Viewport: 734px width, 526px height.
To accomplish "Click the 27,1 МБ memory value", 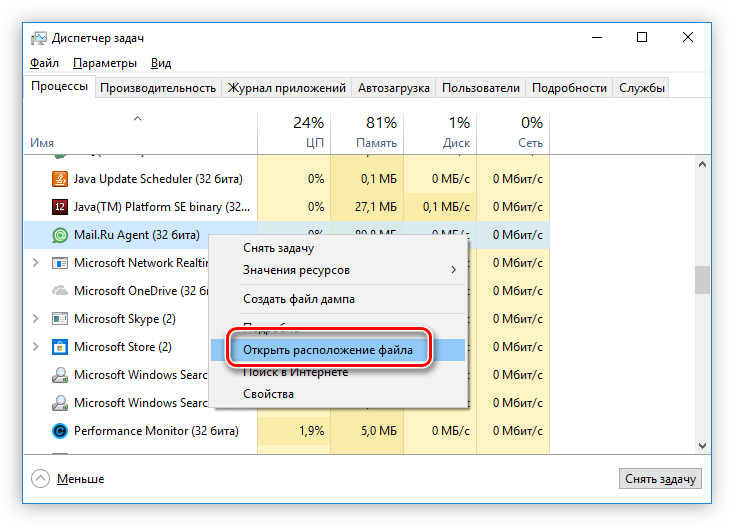I will point(375,207).
